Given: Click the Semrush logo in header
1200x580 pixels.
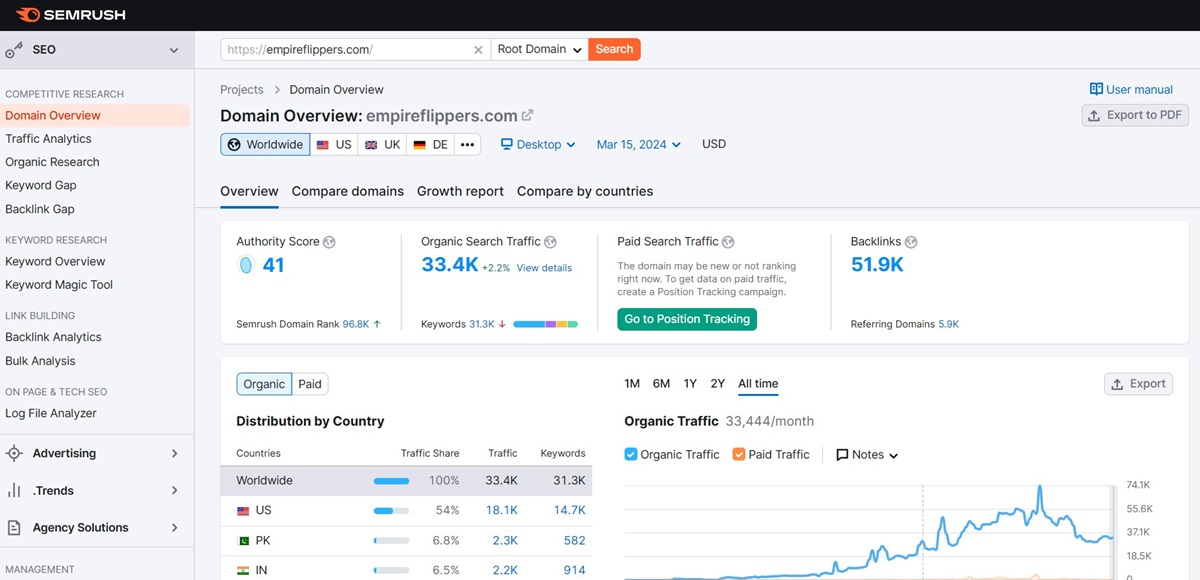Looking at the screenshot, I should click(x=70, y=15).
